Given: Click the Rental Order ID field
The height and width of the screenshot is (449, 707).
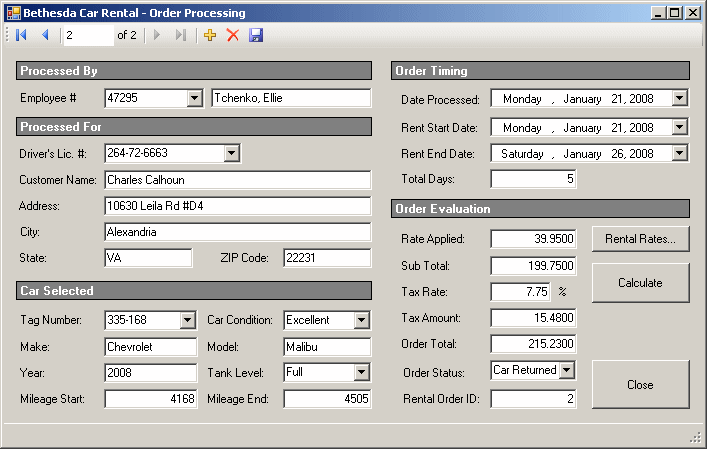Looking at the screenshot, I should click(x=533, y=399).
